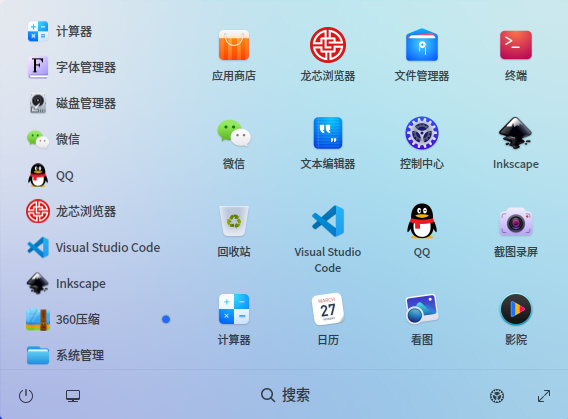Open the 360压缩 list entry
The height and width of the screenshot is (419, 568).
click(98, 319)
